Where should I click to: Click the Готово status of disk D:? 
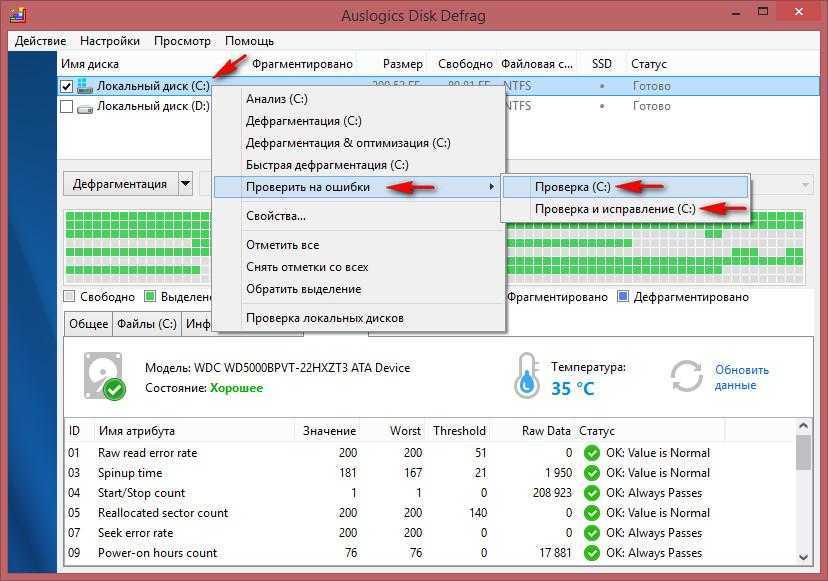coord(652,106)
